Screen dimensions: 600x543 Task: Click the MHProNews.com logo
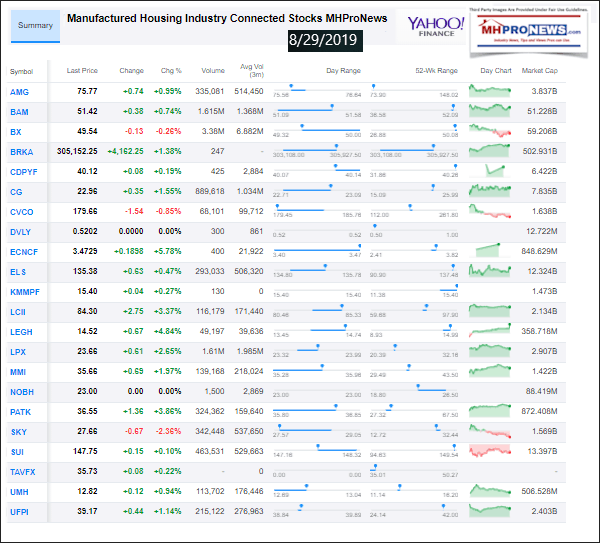click(529, 31)
